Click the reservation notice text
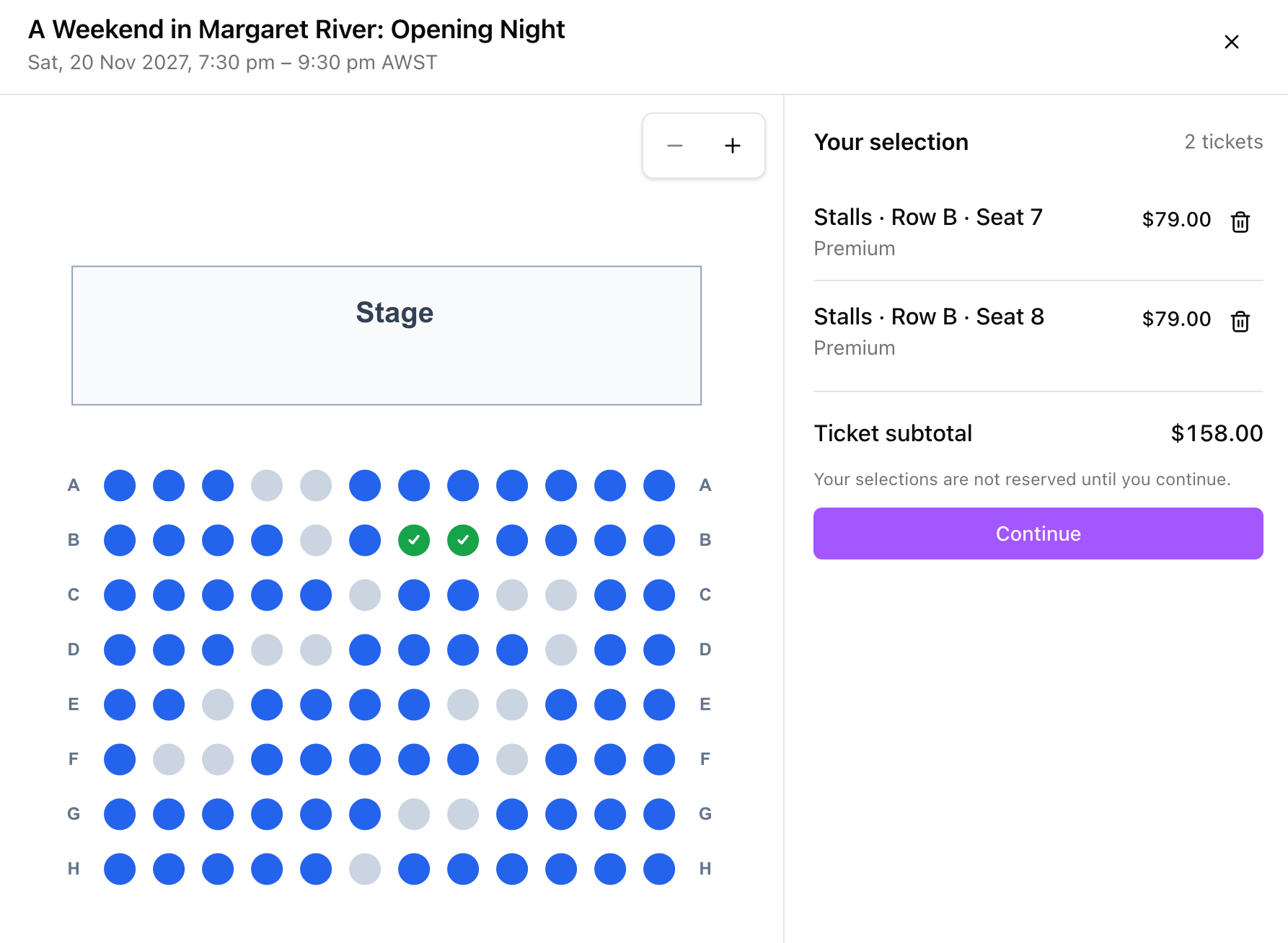This screenshot has width=1288, height=943. click(x=1022, y=479)
